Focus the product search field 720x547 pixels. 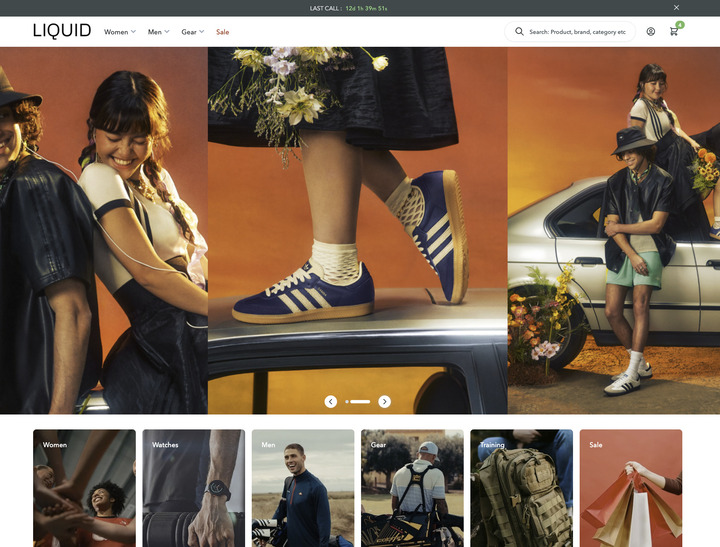coord(570,31)
